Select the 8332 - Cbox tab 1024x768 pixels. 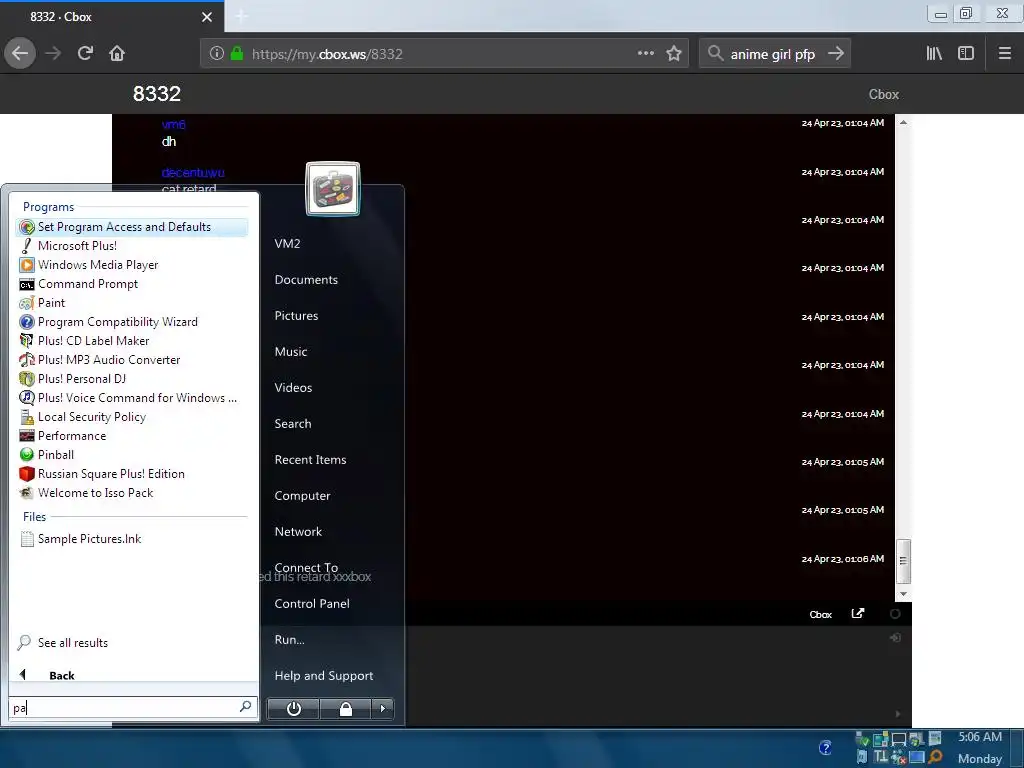point(112,17)
